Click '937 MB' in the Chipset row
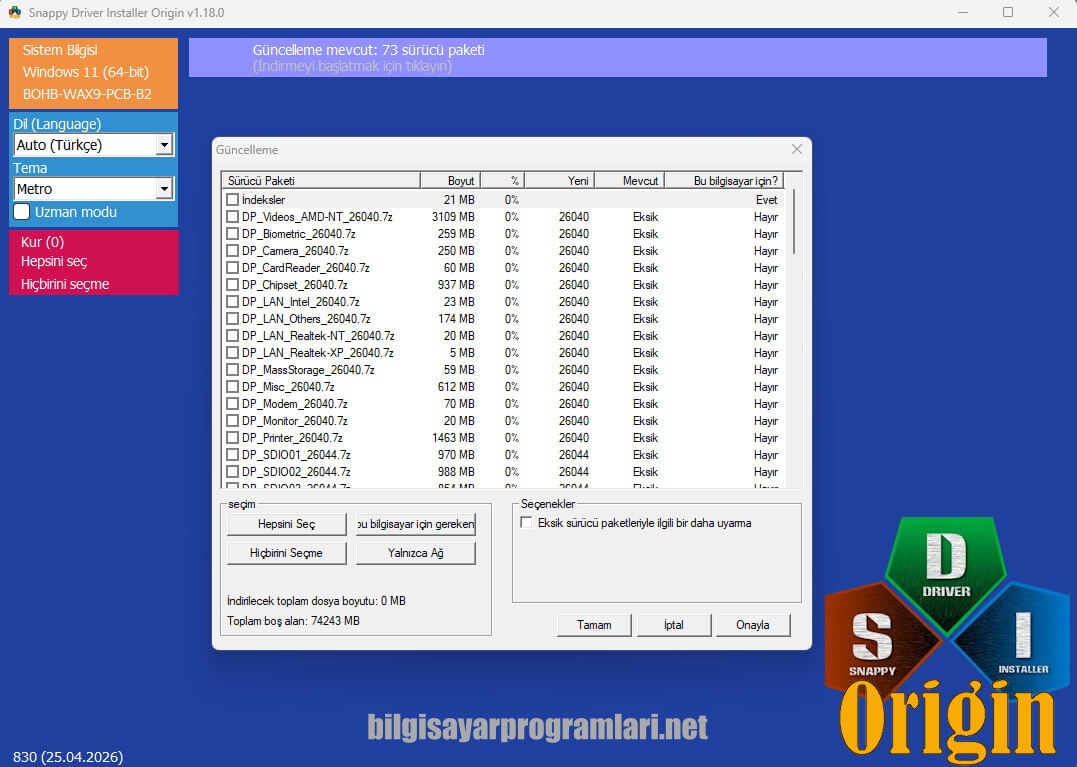 [456, 285]
